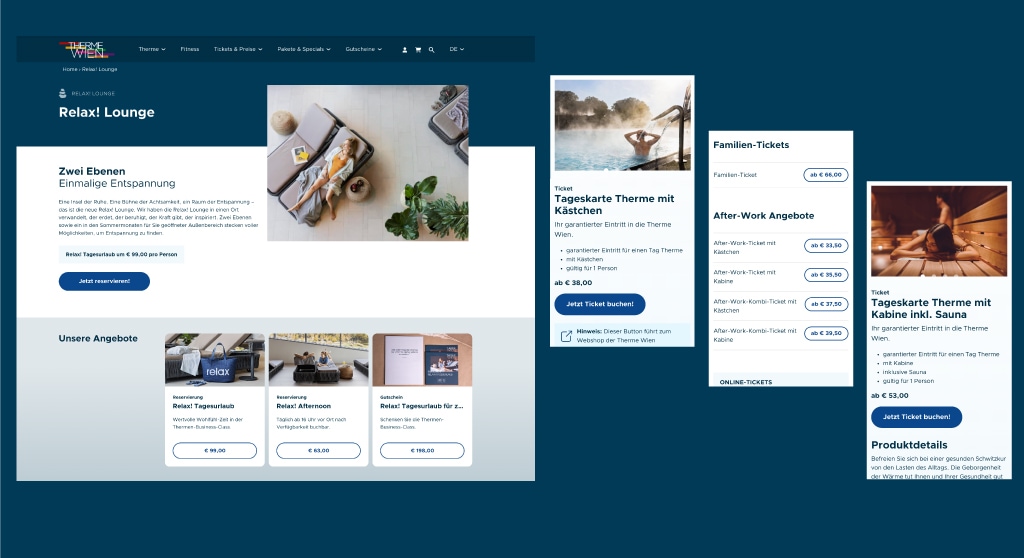Click the After-Work Angebote heading

coord(763,216)
